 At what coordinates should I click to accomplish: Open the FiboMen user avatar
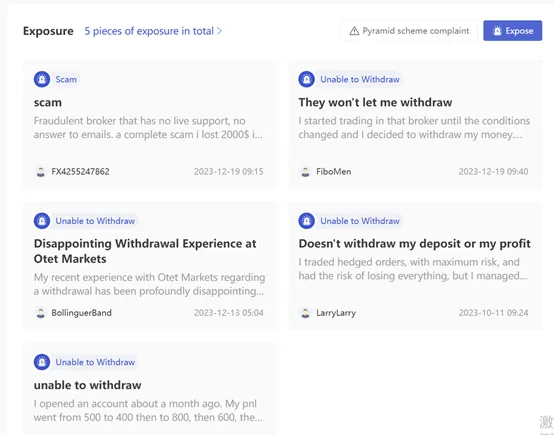pyautogui.click(x=305, y=172)
